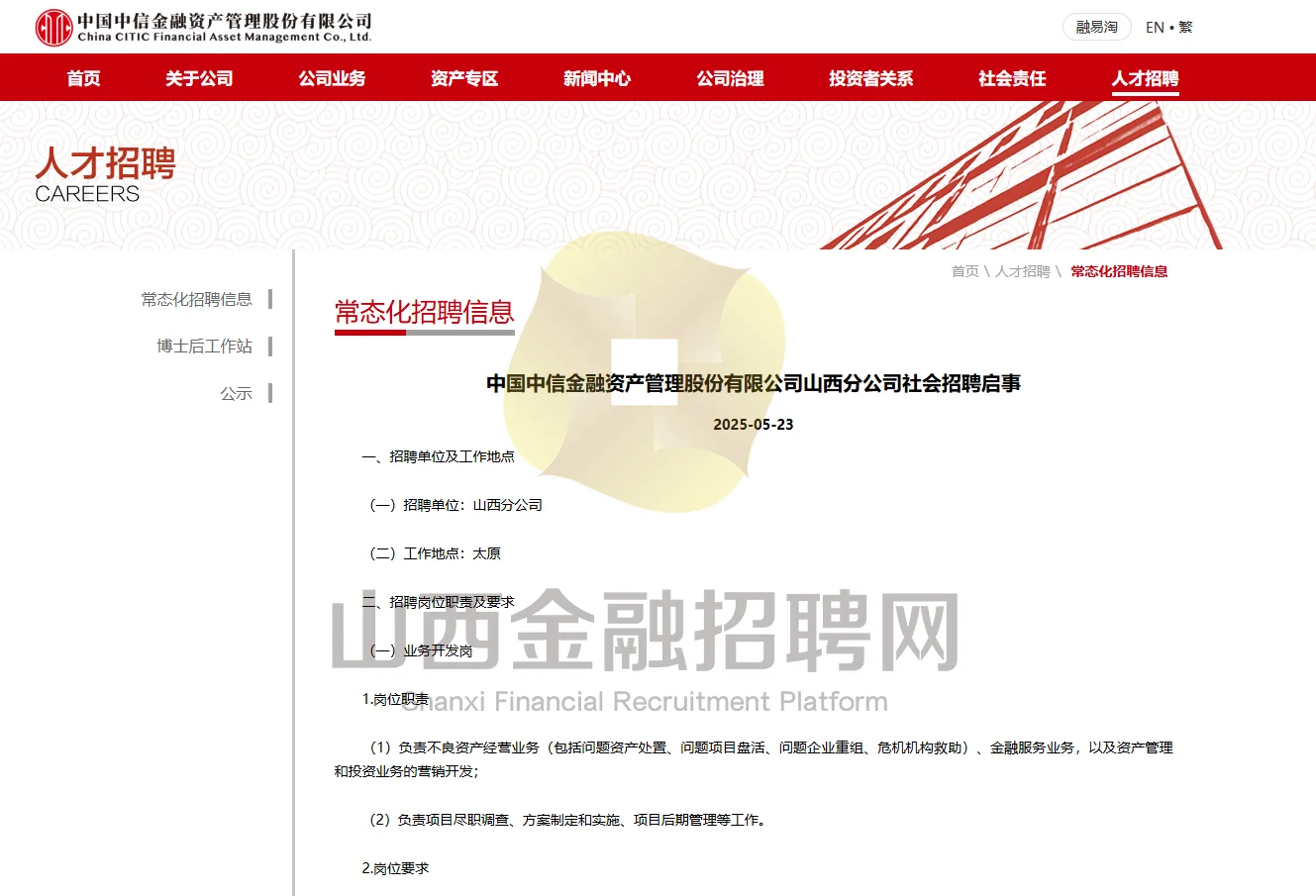Select the 人才招聘 nav tab
Viewport: 1316px width, 896px height.
pos(1145,78)
